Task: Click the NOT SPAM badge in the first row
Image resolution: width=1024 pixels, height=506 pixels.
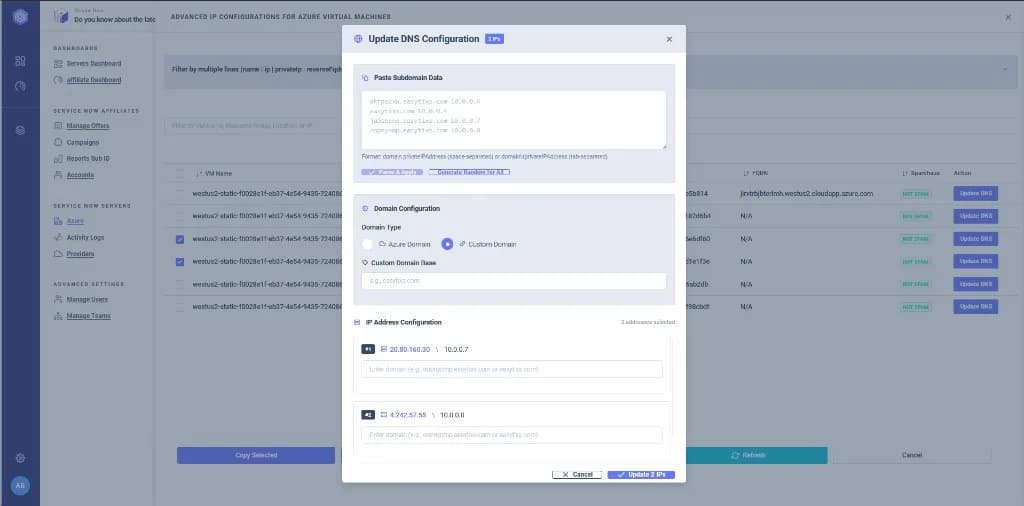Action: pos(916,194)
